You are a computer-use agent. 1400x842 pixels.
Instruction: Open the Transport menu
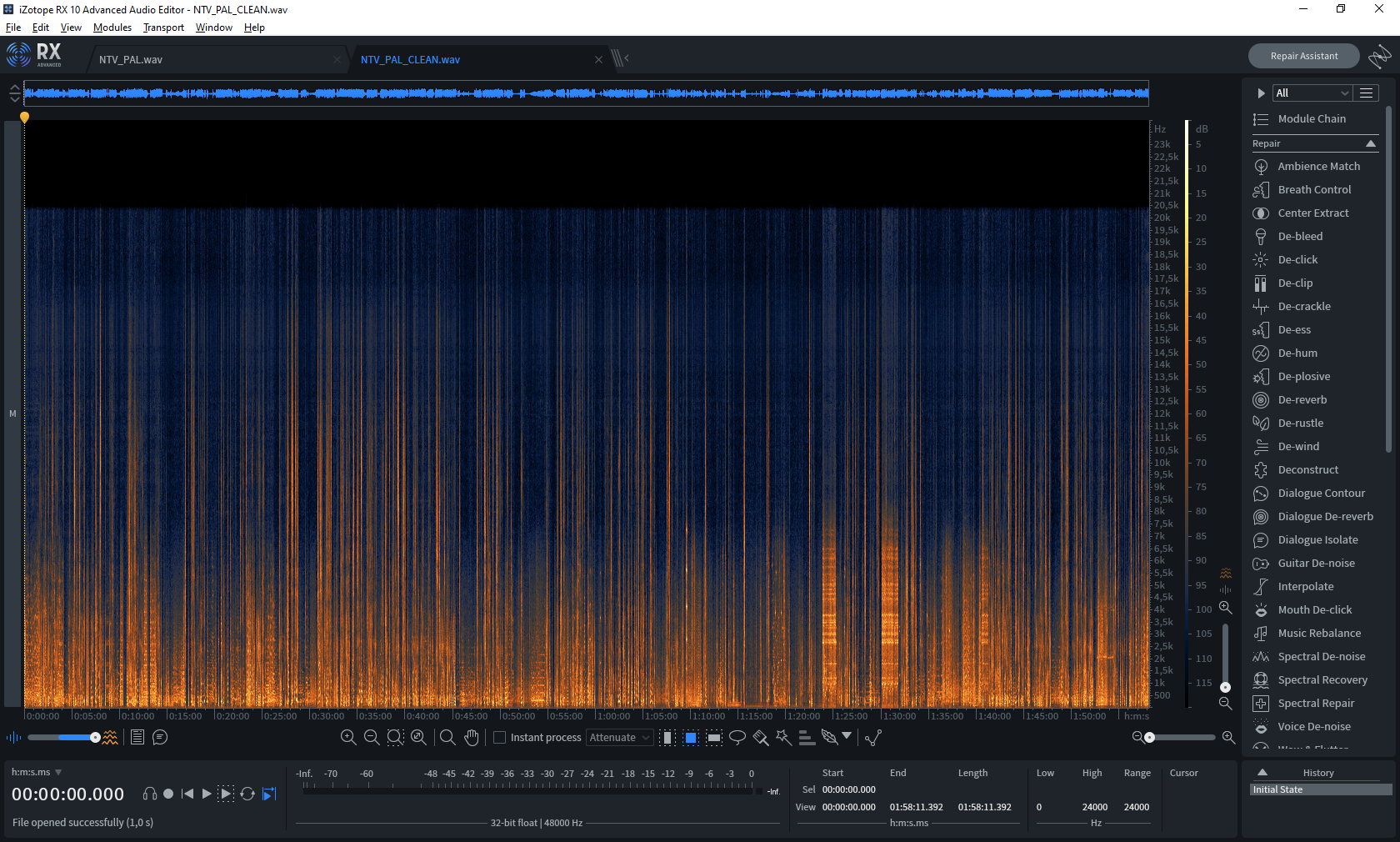pos(163,28)
